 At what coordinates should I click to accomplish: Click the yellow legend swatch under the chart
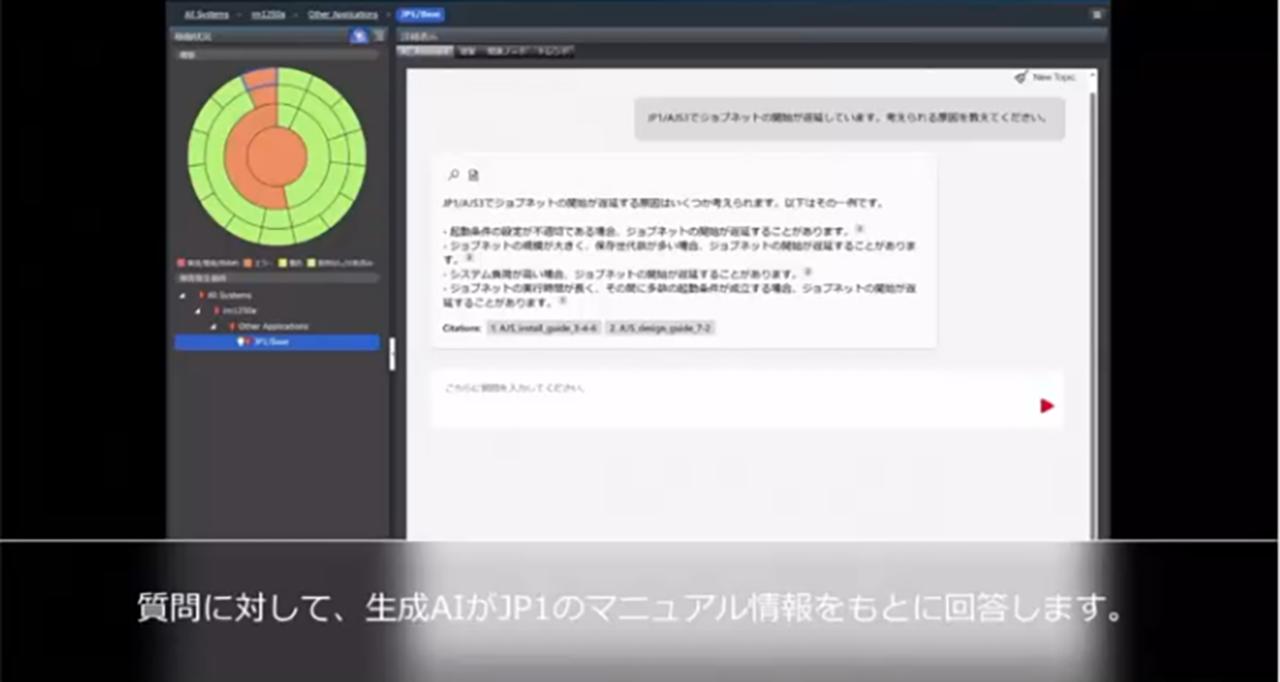(x=283, y=262)
